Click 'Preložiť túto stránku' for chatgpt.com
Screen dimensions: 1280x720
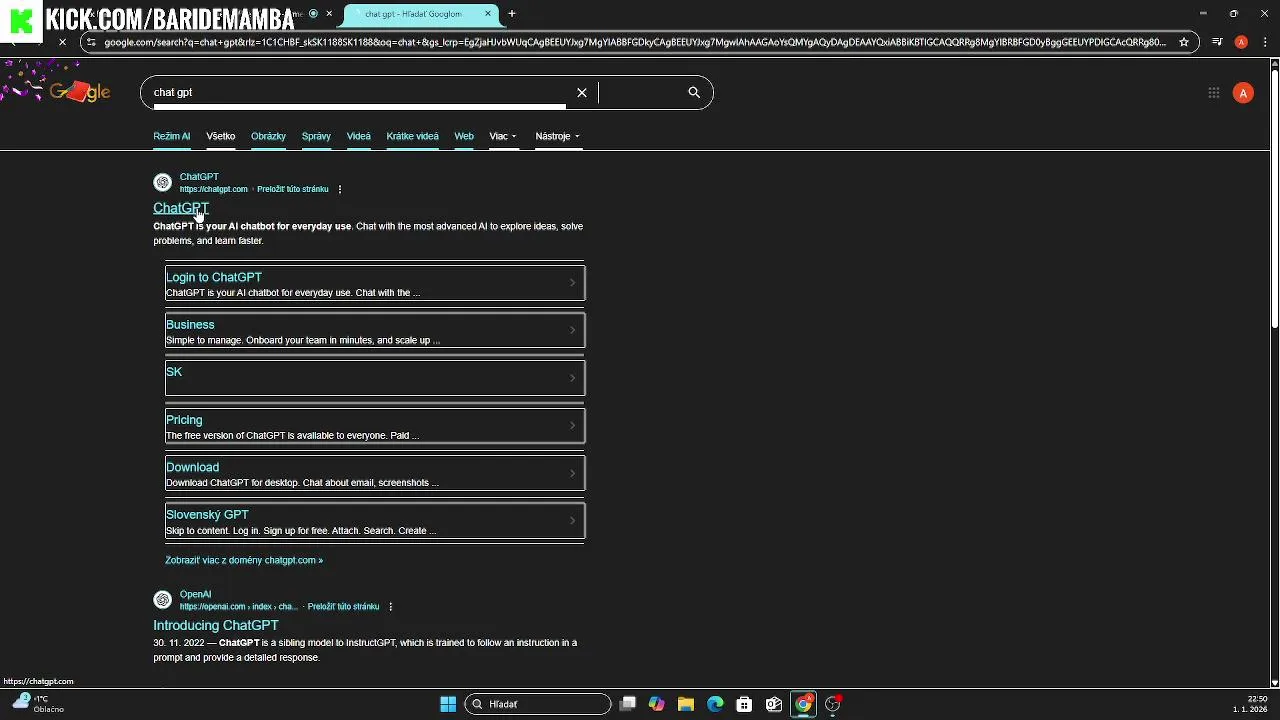click(292, 189)
